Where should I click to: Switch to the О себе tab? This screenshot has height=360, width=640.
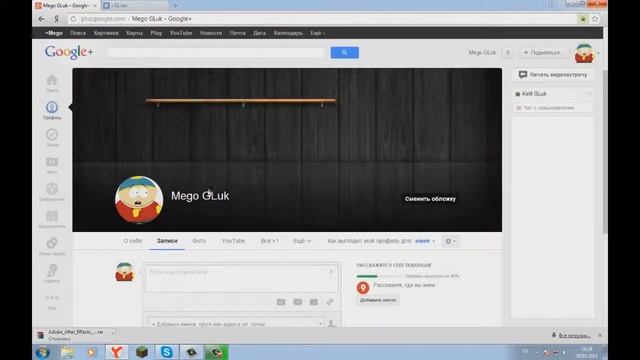pyautogui.click(x=133, y=241)
